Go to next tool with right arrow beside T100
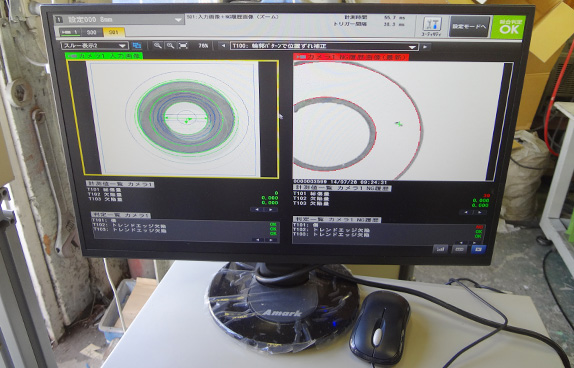 click(425, 47)
